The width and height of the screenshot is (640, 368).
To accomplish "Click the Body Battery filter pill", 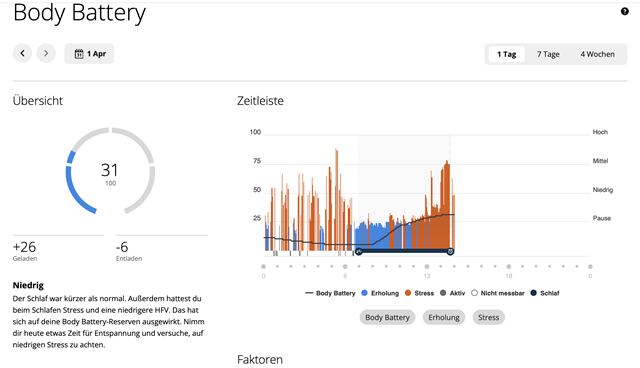I will 387,317.
